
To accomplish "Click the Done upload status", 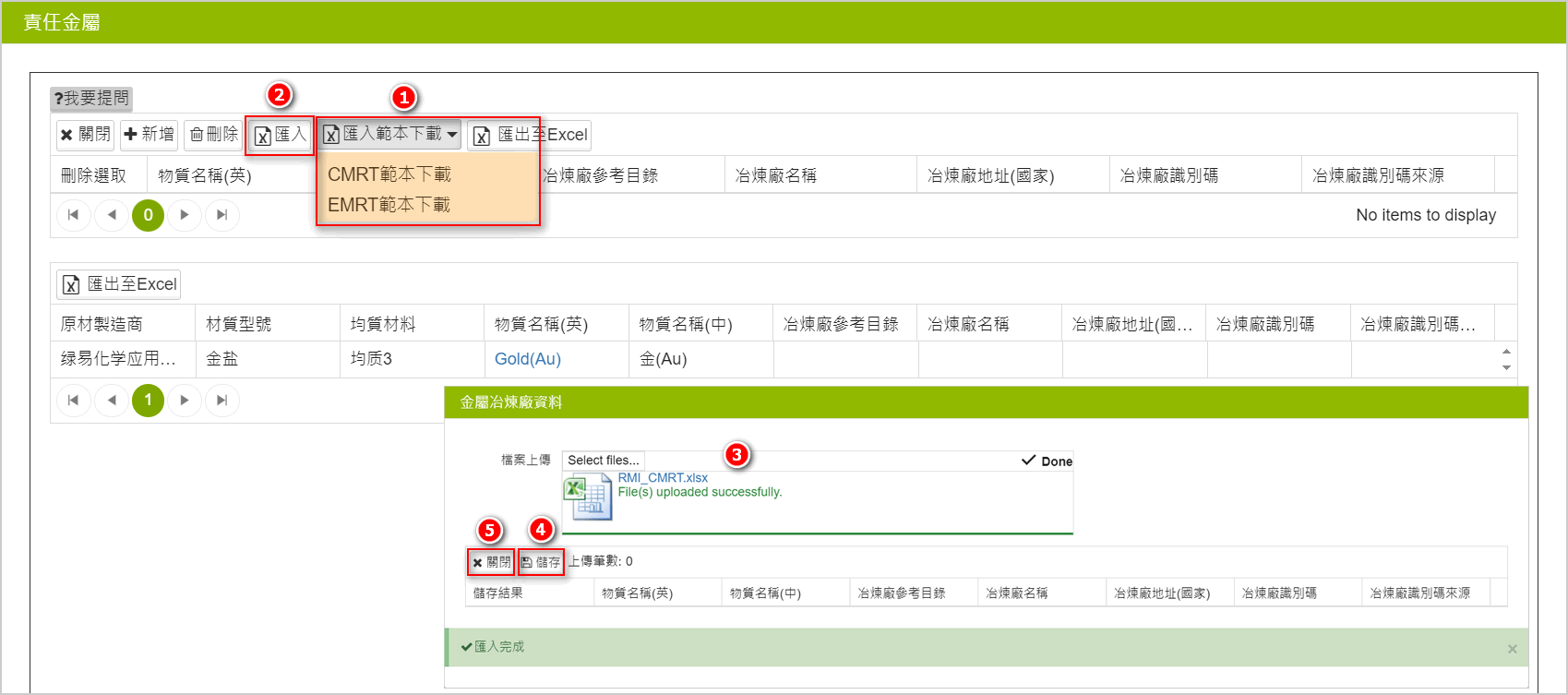I will (1047, 461).
